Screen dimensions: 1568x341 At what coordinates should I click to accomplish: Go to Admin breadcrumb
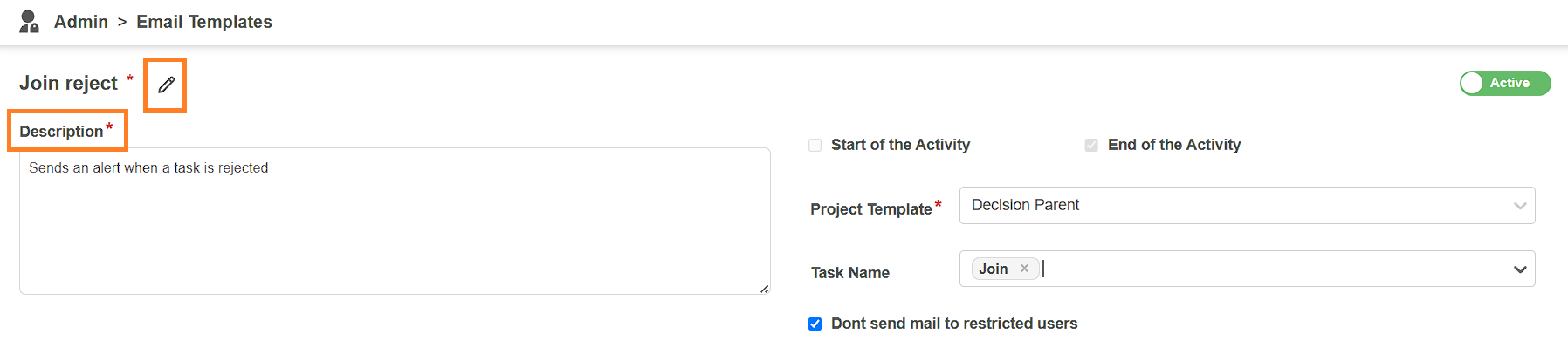click(81, 22)
